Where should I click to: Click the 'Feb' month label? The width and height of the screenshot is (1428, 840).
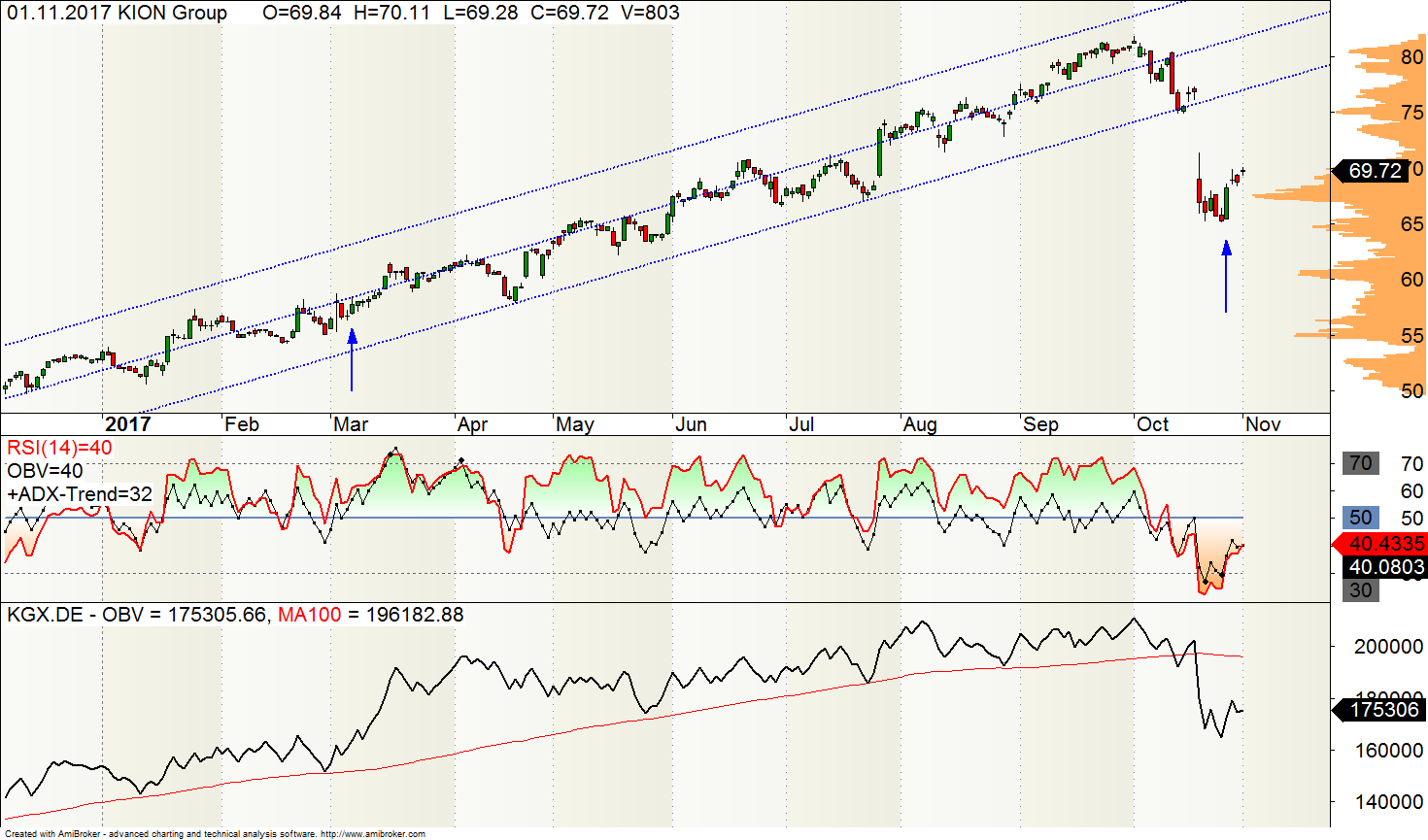click(x=242, y=424)
